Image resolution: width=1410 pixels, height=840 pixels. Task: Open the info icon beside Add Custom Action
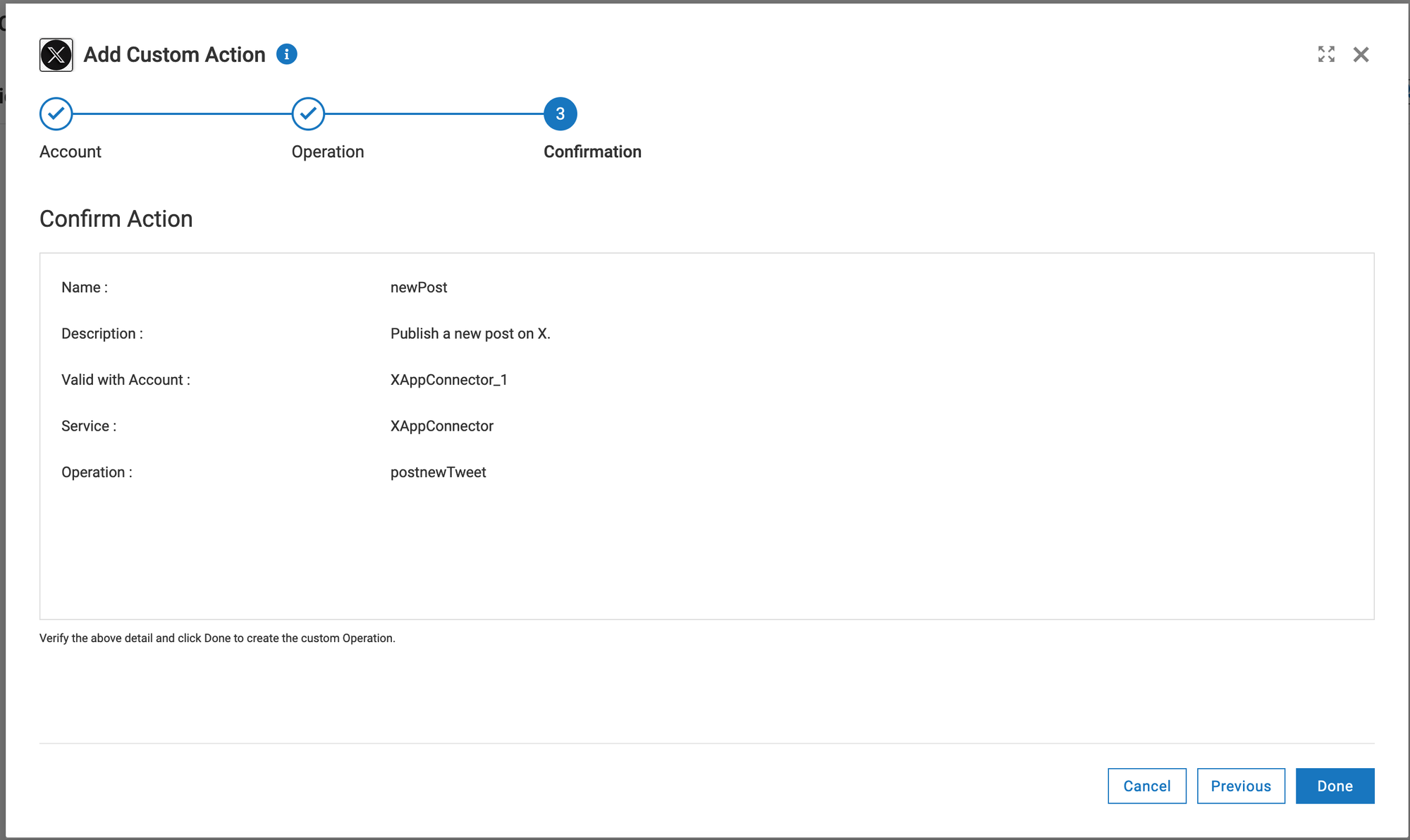pos(286,54)
